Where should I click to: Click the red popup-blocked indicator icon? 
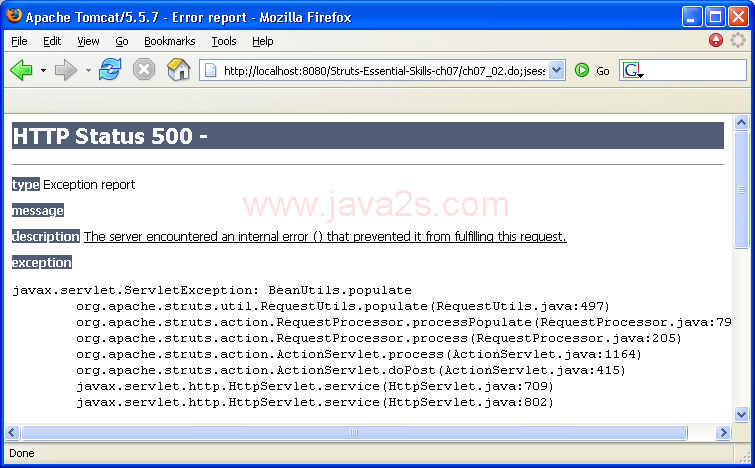click(x=716, y=41)
